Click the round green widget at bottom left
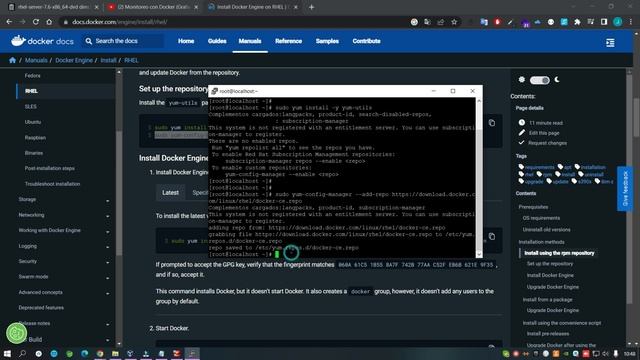This screenshot has width=640, height=360. (x=17, y=333)
